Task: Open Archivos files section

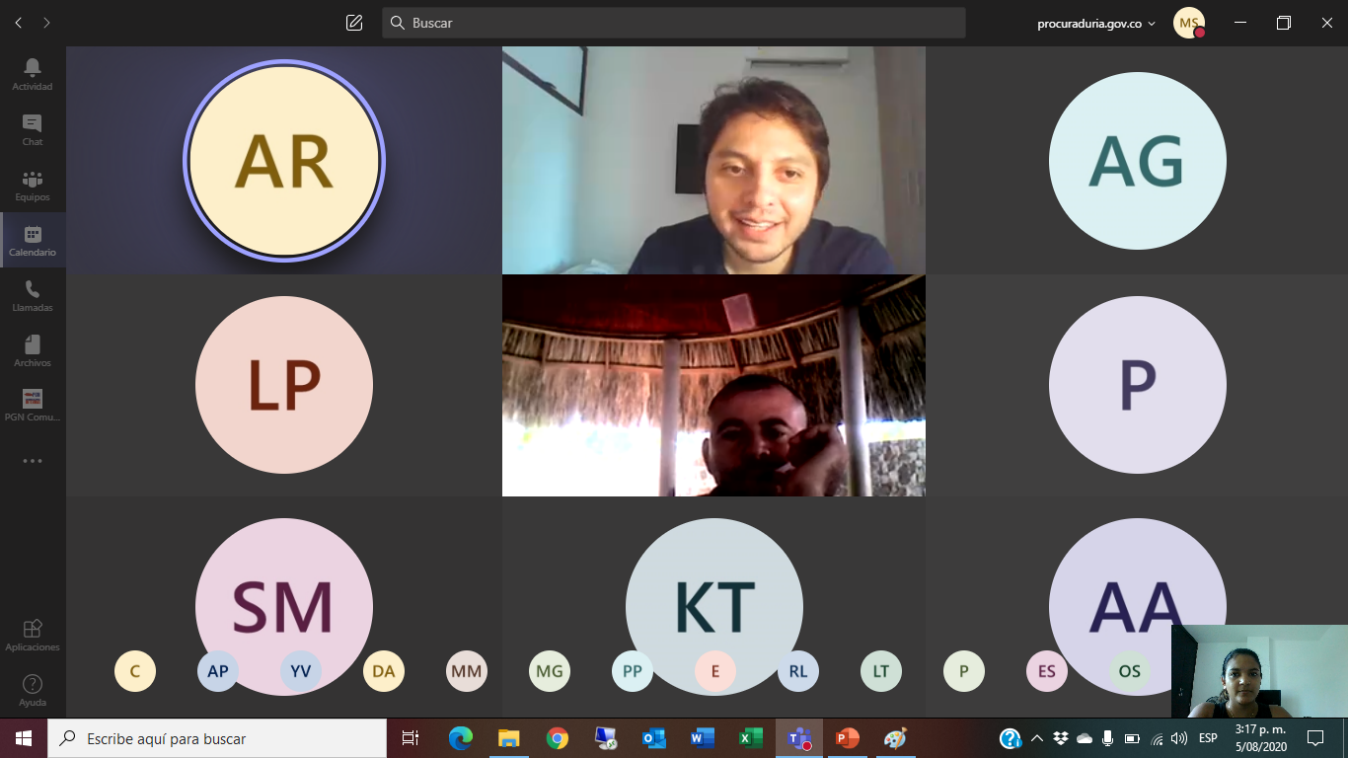Action: pyautogui.click(x=32, y=350)
